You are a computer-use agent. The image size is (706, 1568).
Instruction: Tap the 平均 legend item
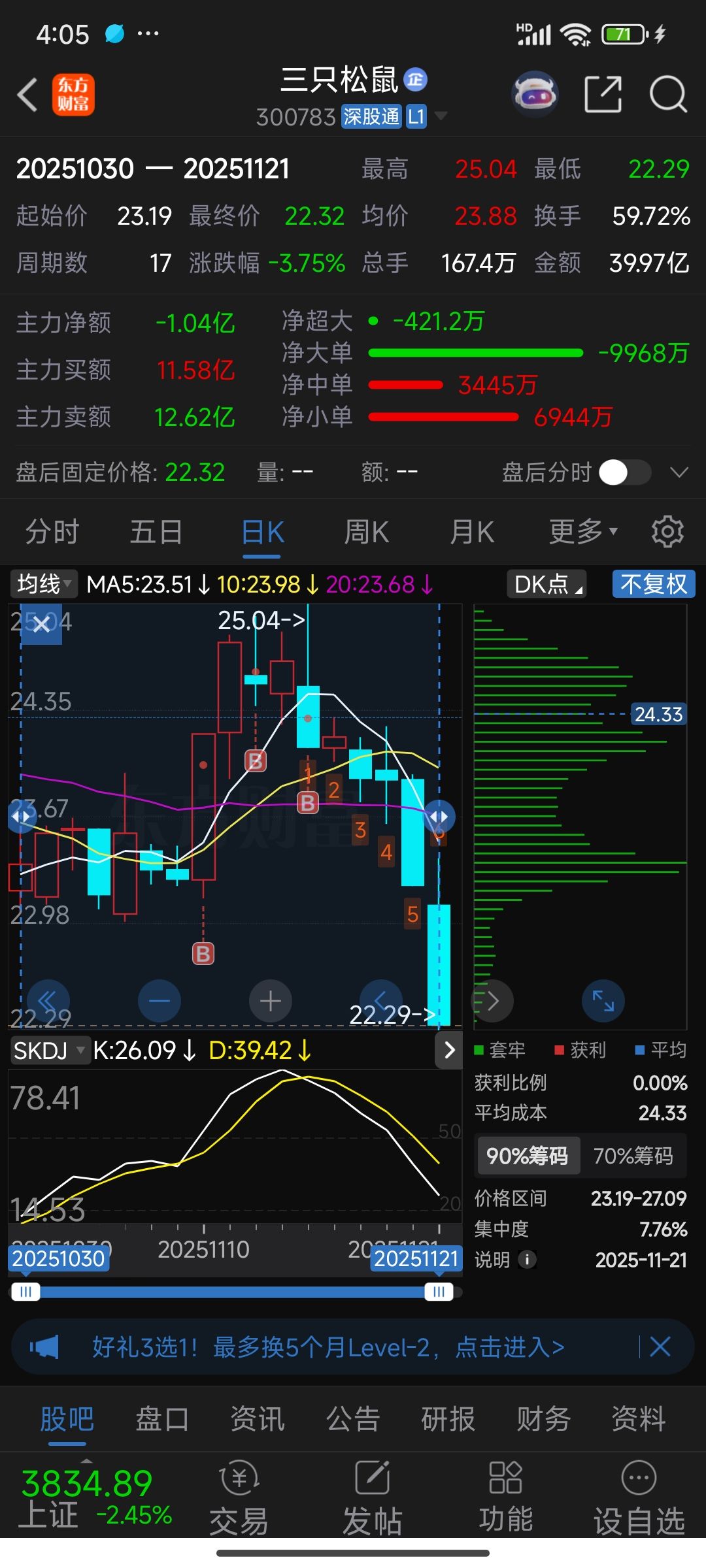[x=661, y=1050]
